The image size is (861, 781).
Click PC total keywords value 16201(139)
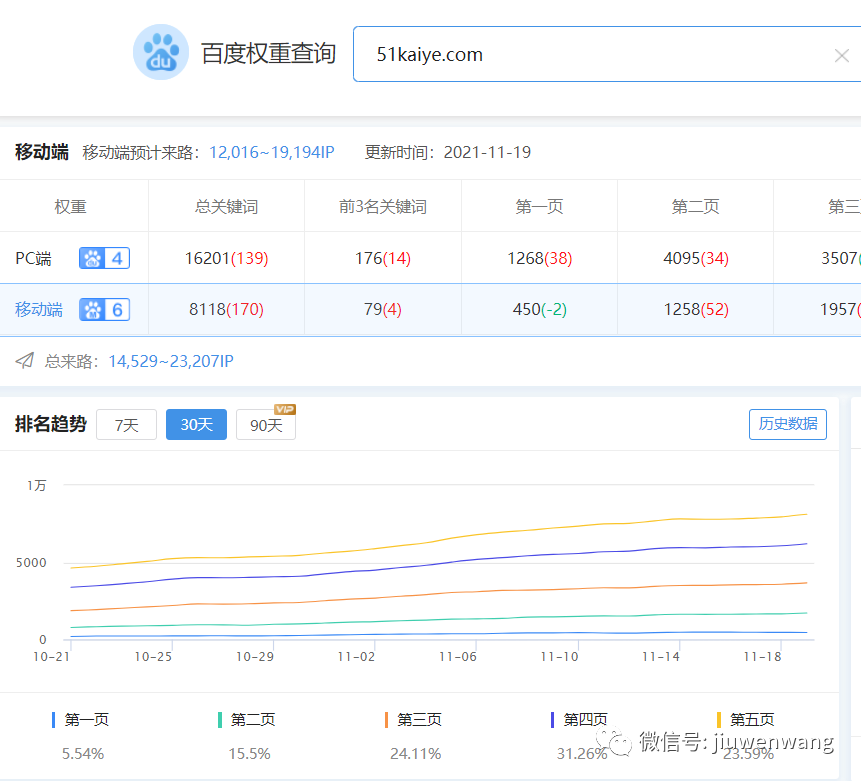[x=226, y=258]
